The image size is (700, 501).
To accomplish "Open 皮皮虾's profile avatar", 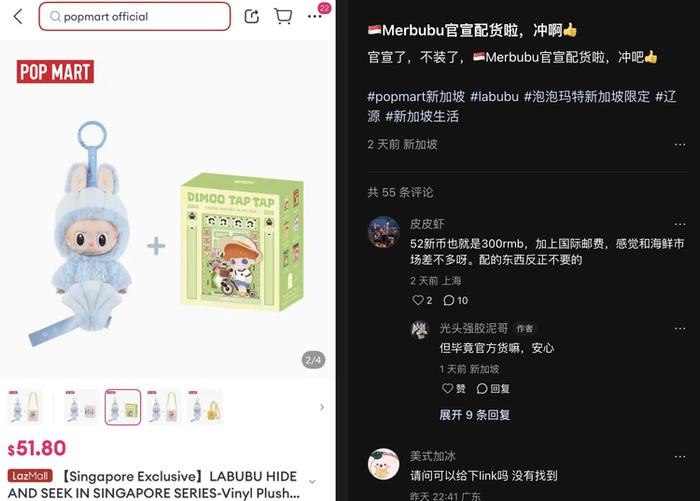I will (x=383, y=232).
